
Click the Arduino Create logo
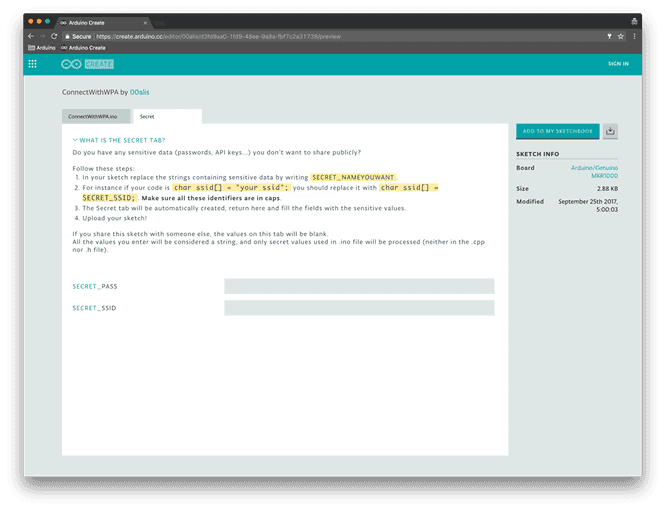tap(87, 64)
